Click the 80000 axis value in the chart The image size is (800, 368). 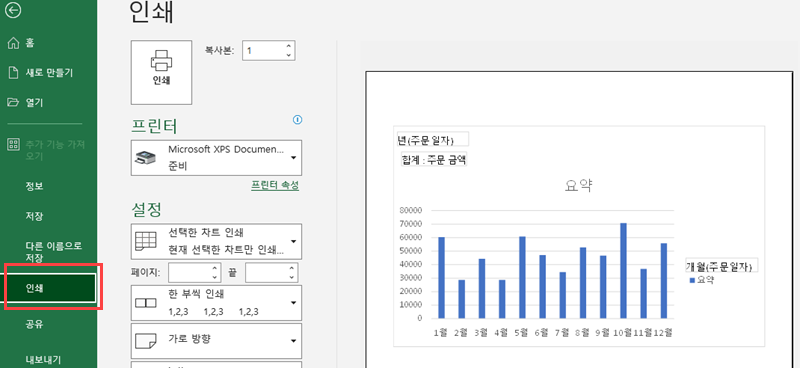pyautogui.click(x=412, y=210)
